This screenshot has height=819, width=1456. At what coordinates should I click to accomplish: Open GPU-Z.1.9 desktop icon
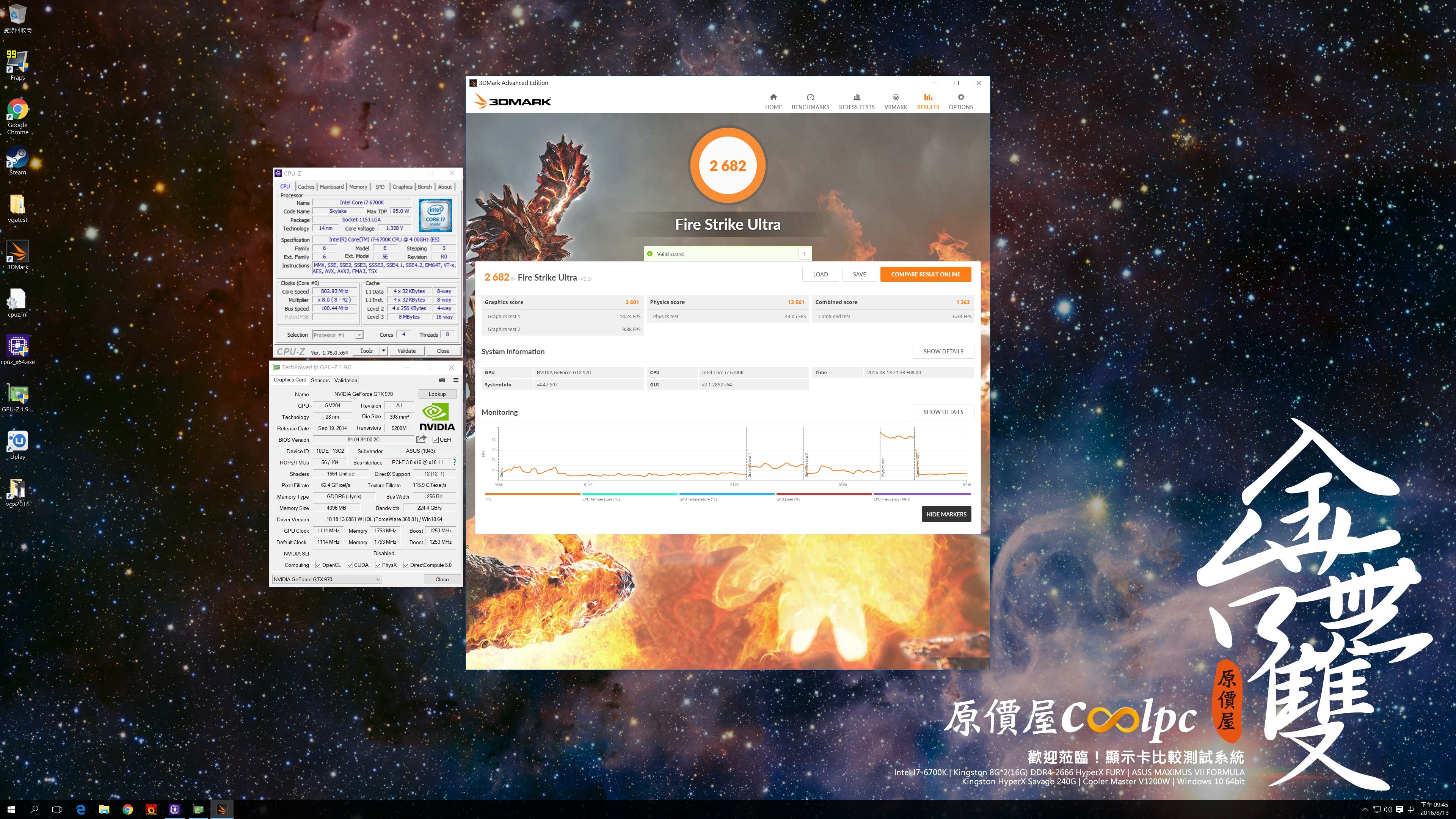17,397
